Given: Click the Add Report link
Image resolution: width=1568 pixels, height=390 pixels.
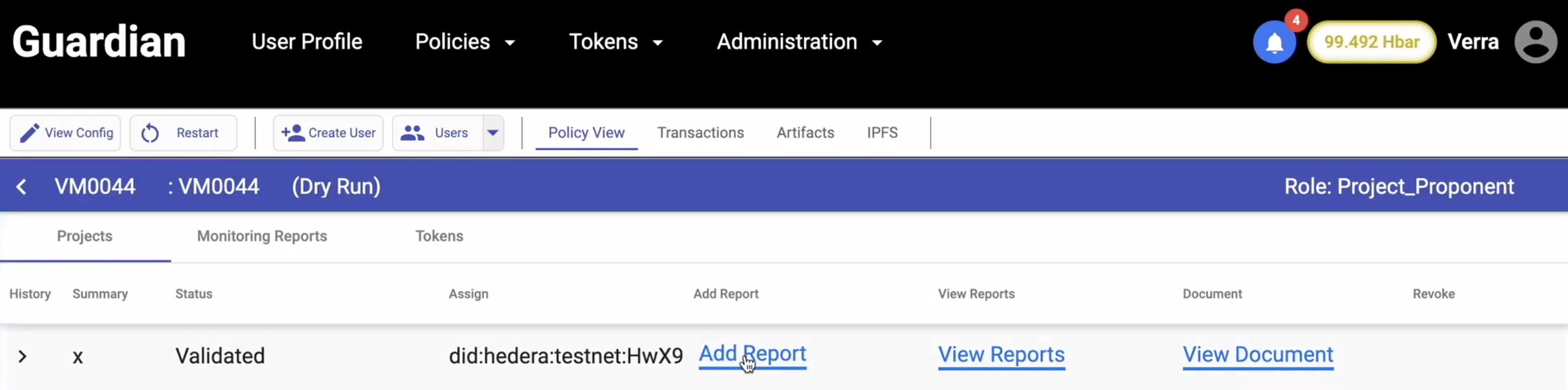Looking at the screenshot, I should [752, 354].
